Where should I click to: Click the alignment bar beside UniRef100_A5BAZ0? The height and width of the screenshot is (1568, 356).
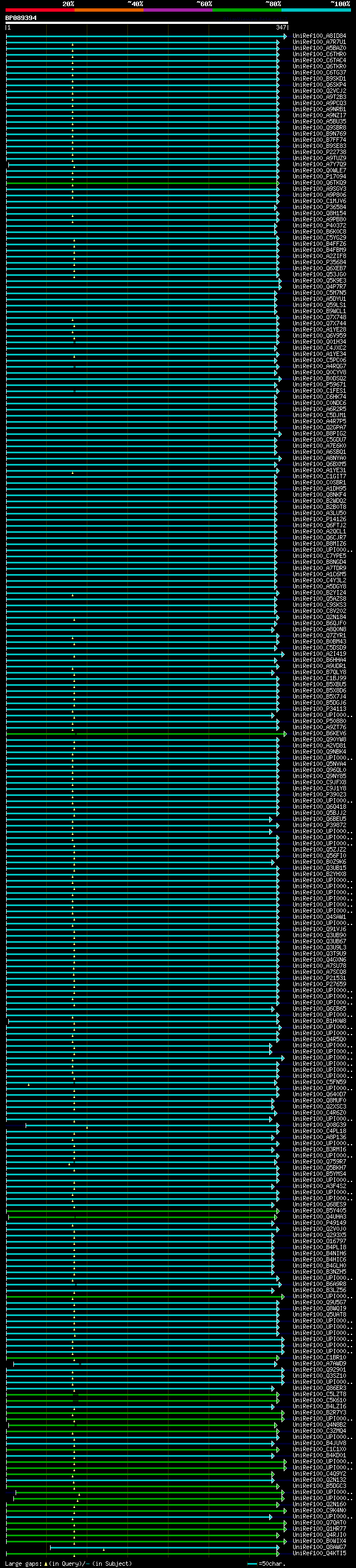pyautogui.click(x=142, y=49)
